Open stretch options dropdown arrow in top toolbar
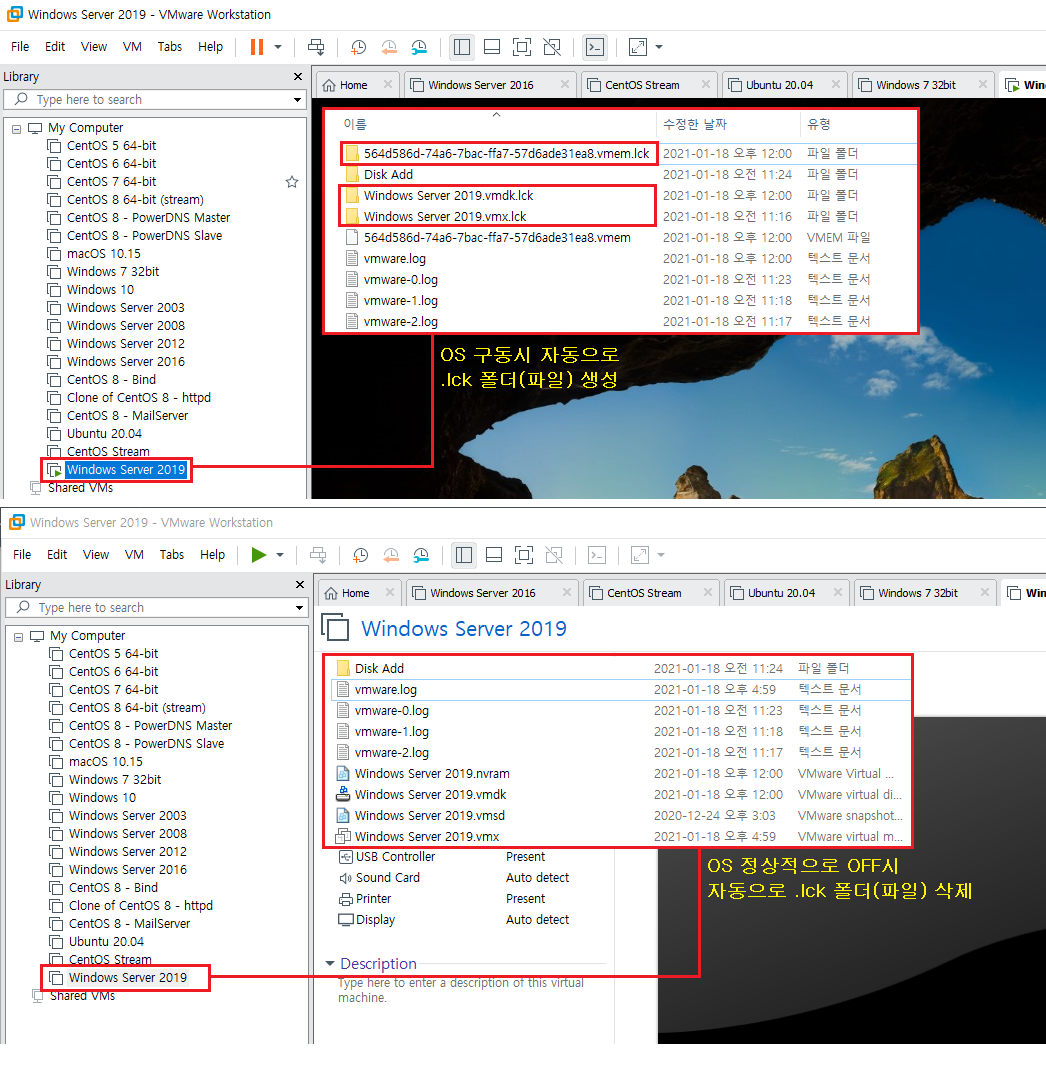The height and width of the screenshot is (1077, 1046). (659, 47)
